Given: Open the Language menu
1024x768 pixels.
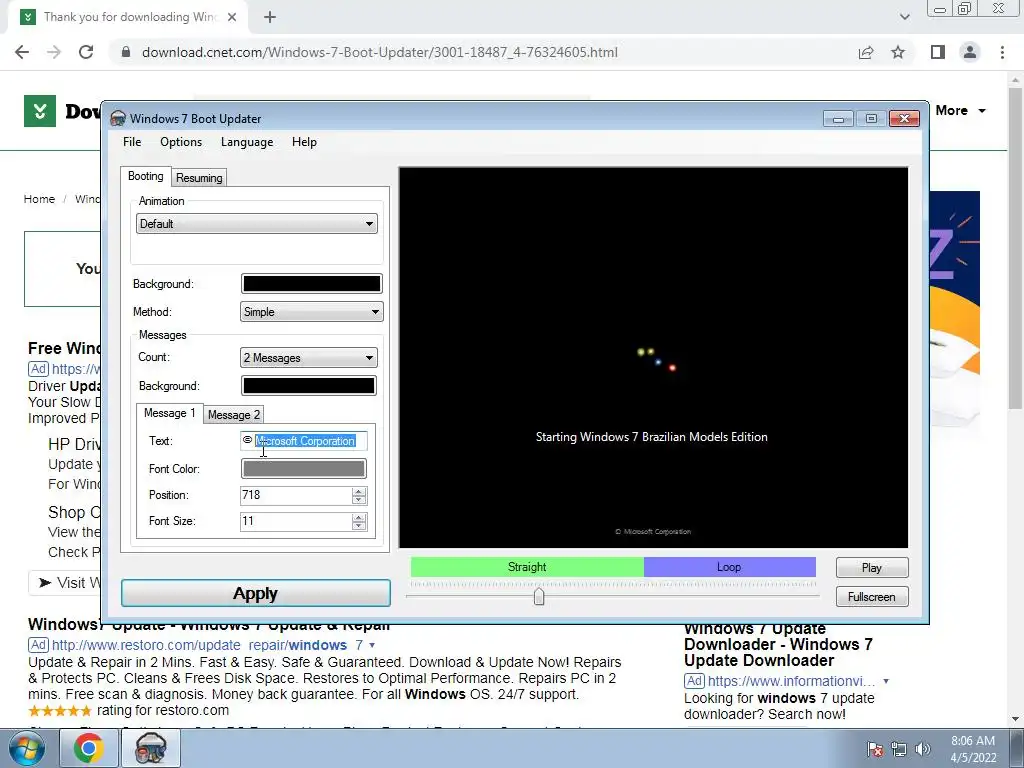Looking at the screenshot, I should point(247,142).
